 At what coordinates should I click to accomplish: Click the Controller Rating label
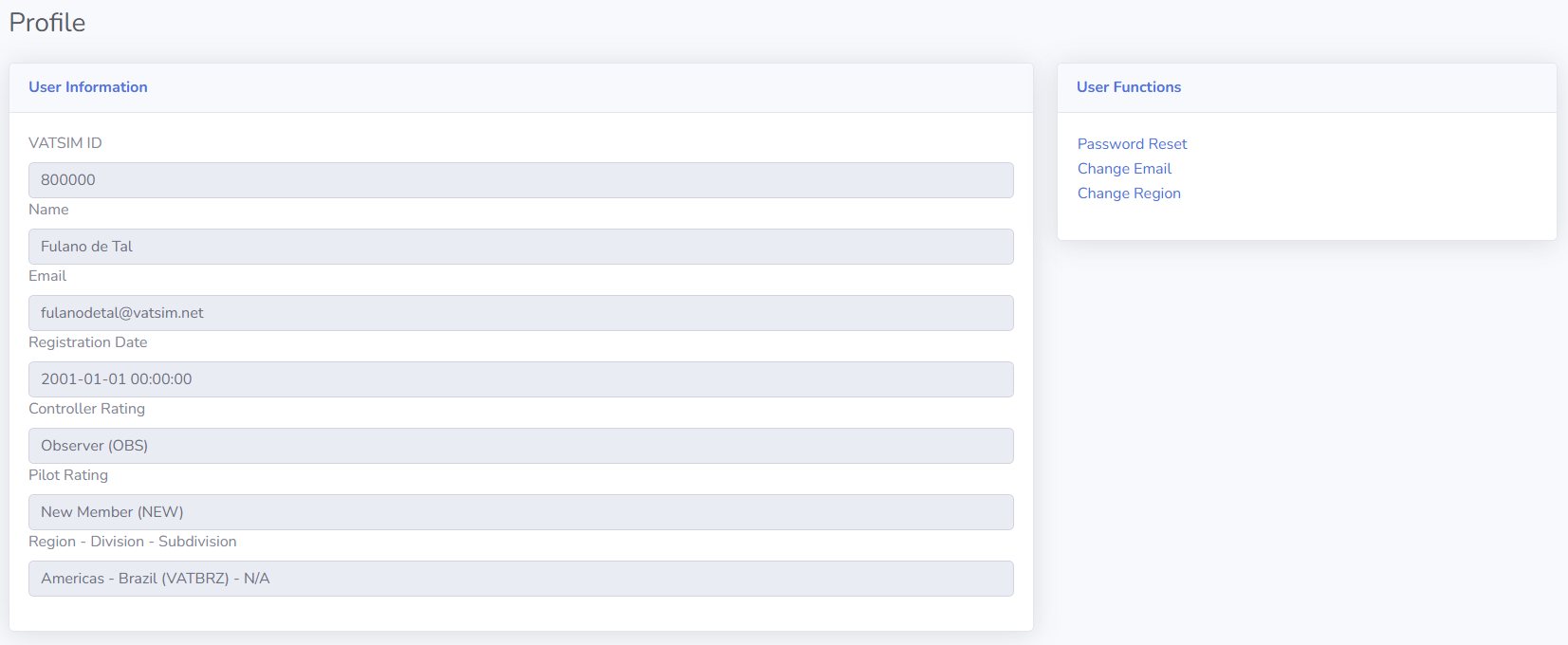pos(86,409)
